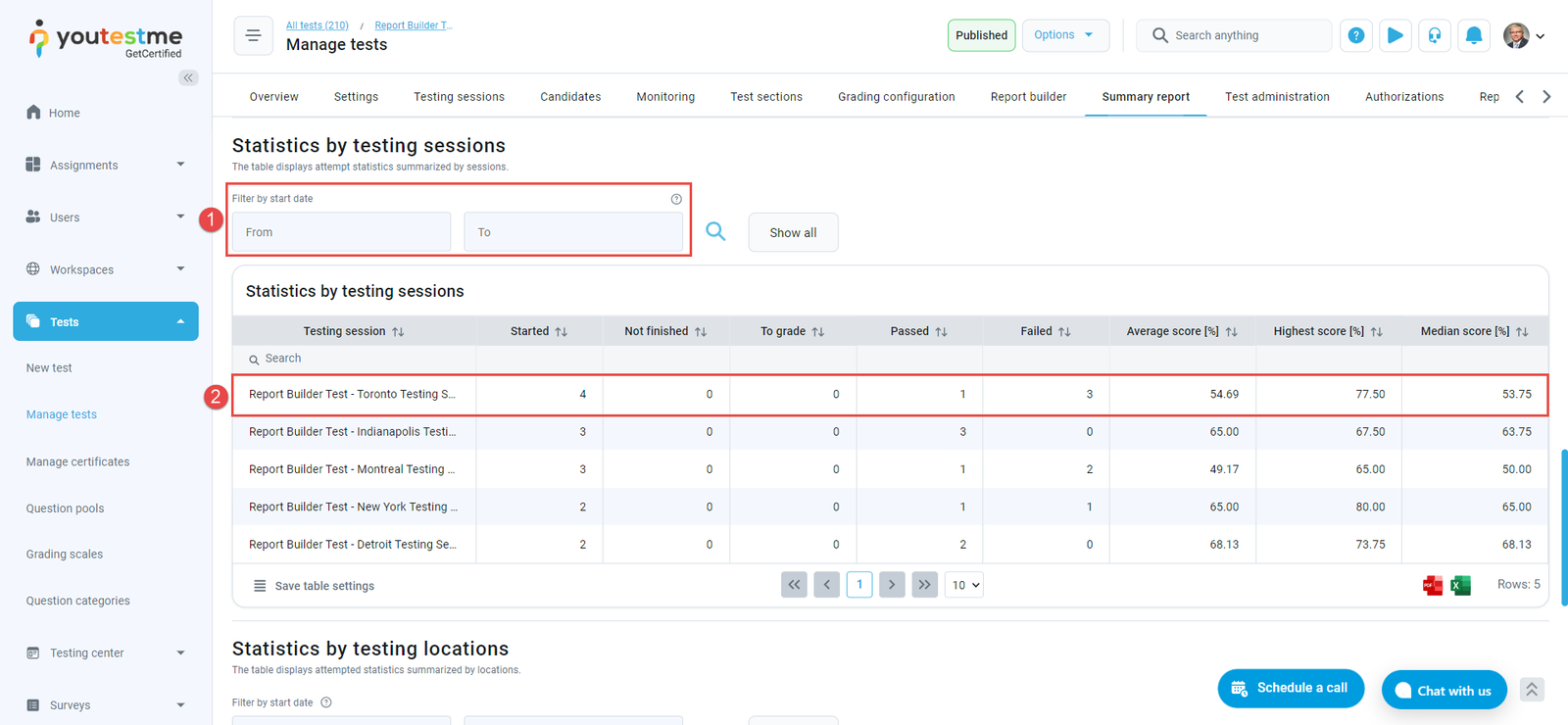
Task: Export sessions table to Excel
Action: click(1460, 586)
